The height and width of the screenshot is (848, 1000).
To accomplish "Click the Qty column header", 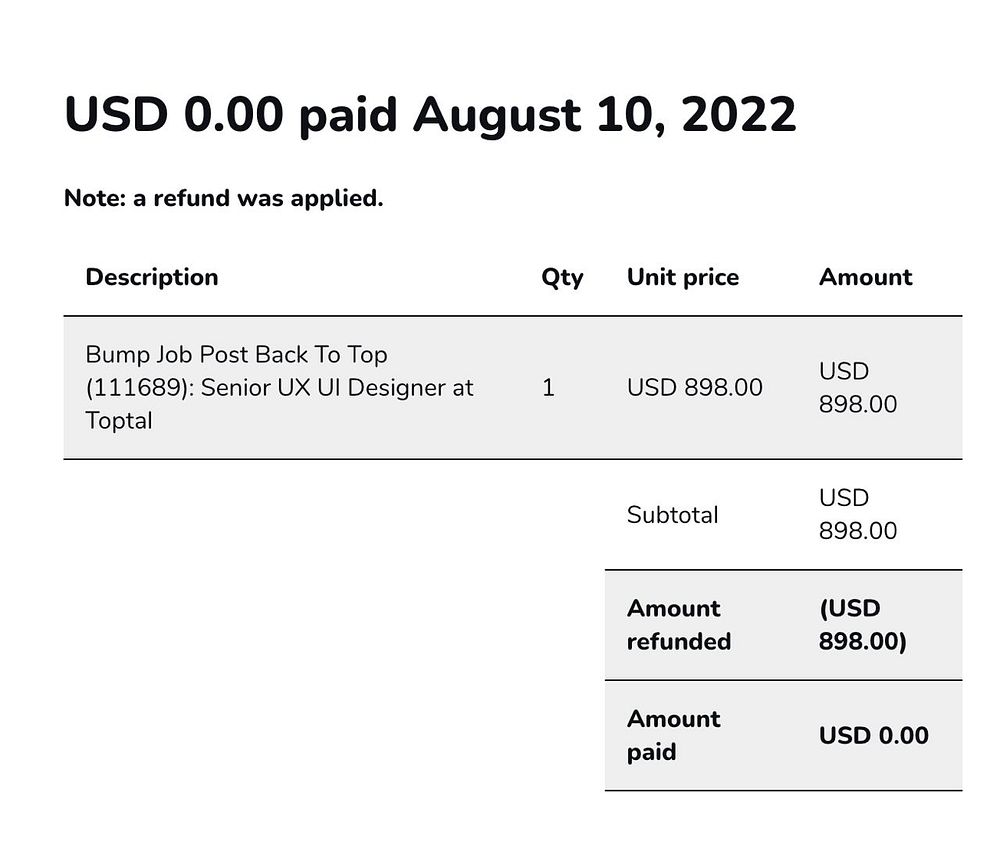I will pos(562,277).
